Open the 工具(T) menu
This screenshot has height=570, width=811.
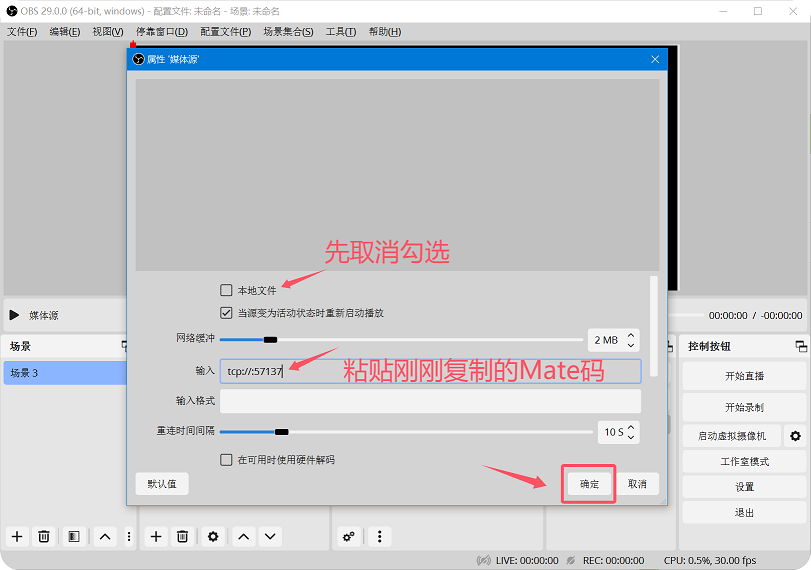pyautogui.click(x=341, y=32)
